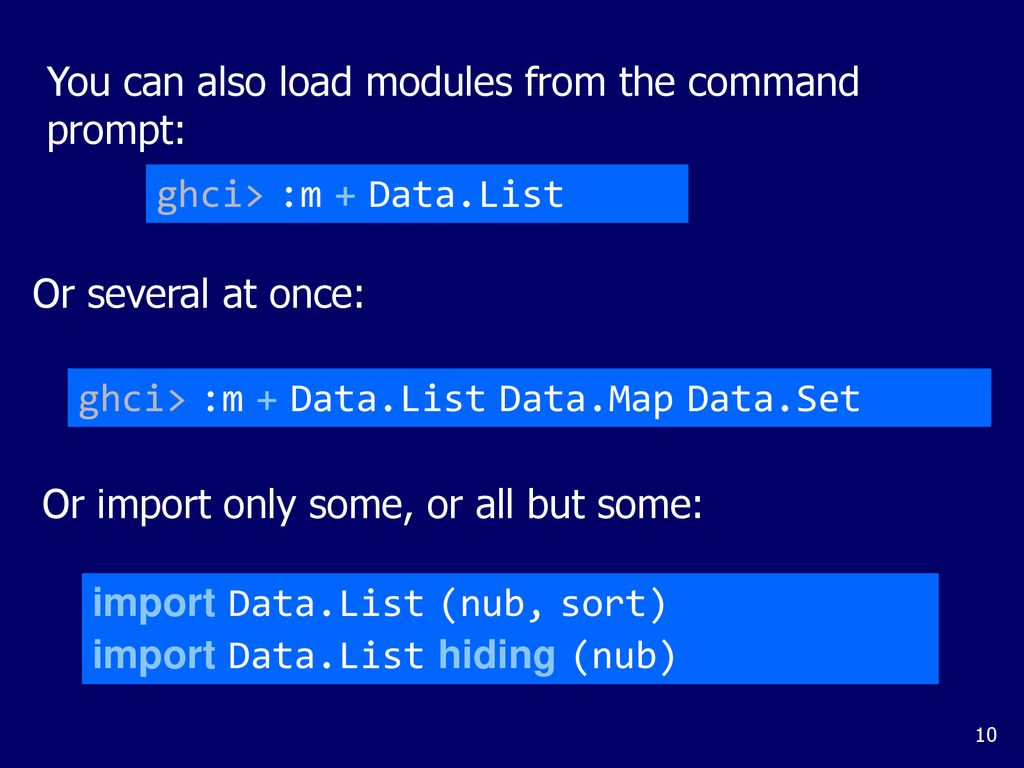1024x768 pixels.
Task: Click the slide number 10
Action: (x=986, y=735)
